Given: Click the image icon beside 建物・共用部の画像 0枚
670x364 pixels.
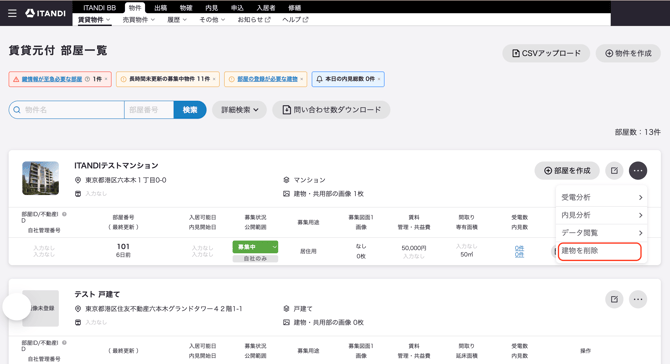Looking at the screenshot, I should pos(286,323).
